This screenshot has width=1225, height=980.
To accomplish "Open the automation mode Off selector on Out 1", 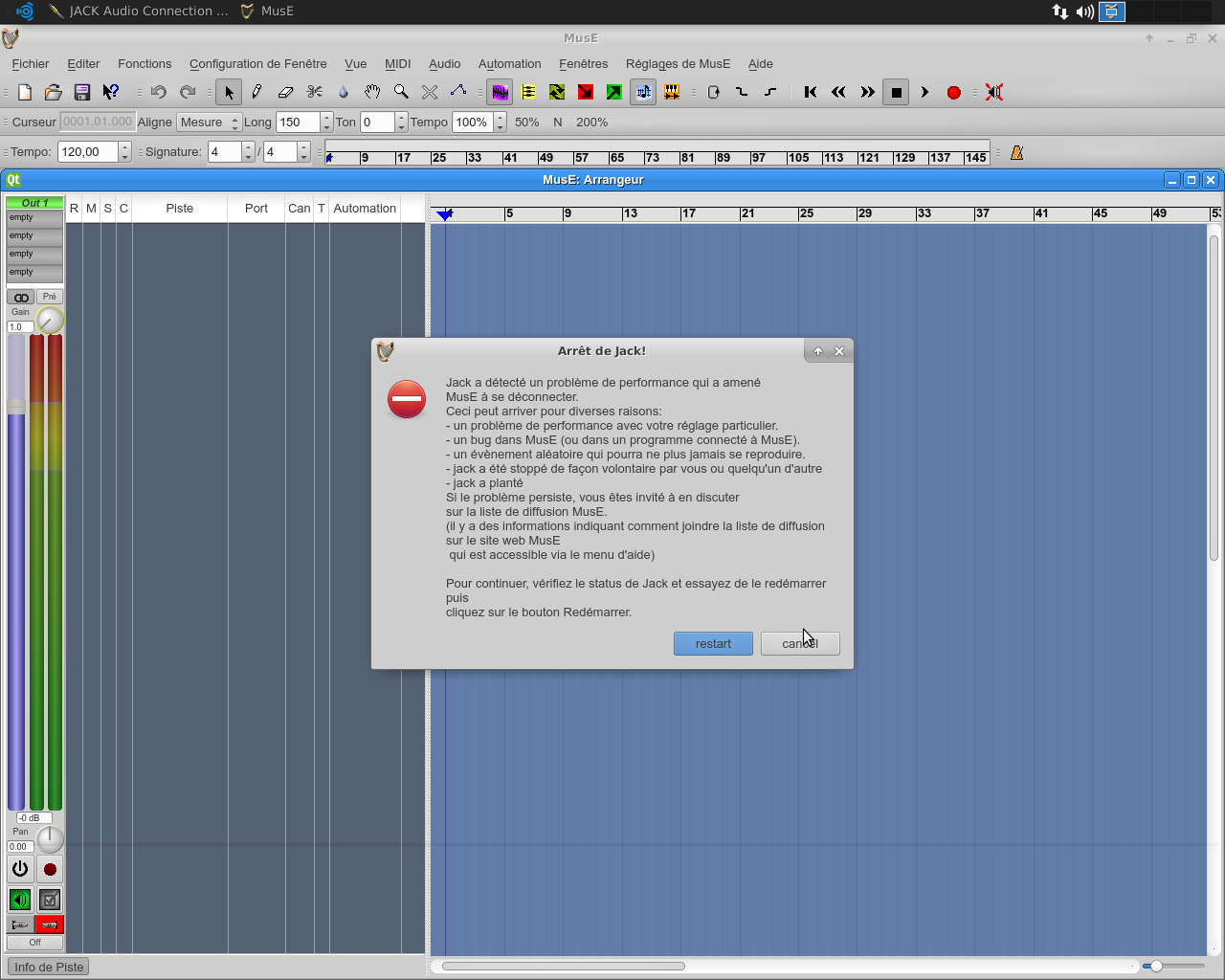I will (x=34, y=943).
